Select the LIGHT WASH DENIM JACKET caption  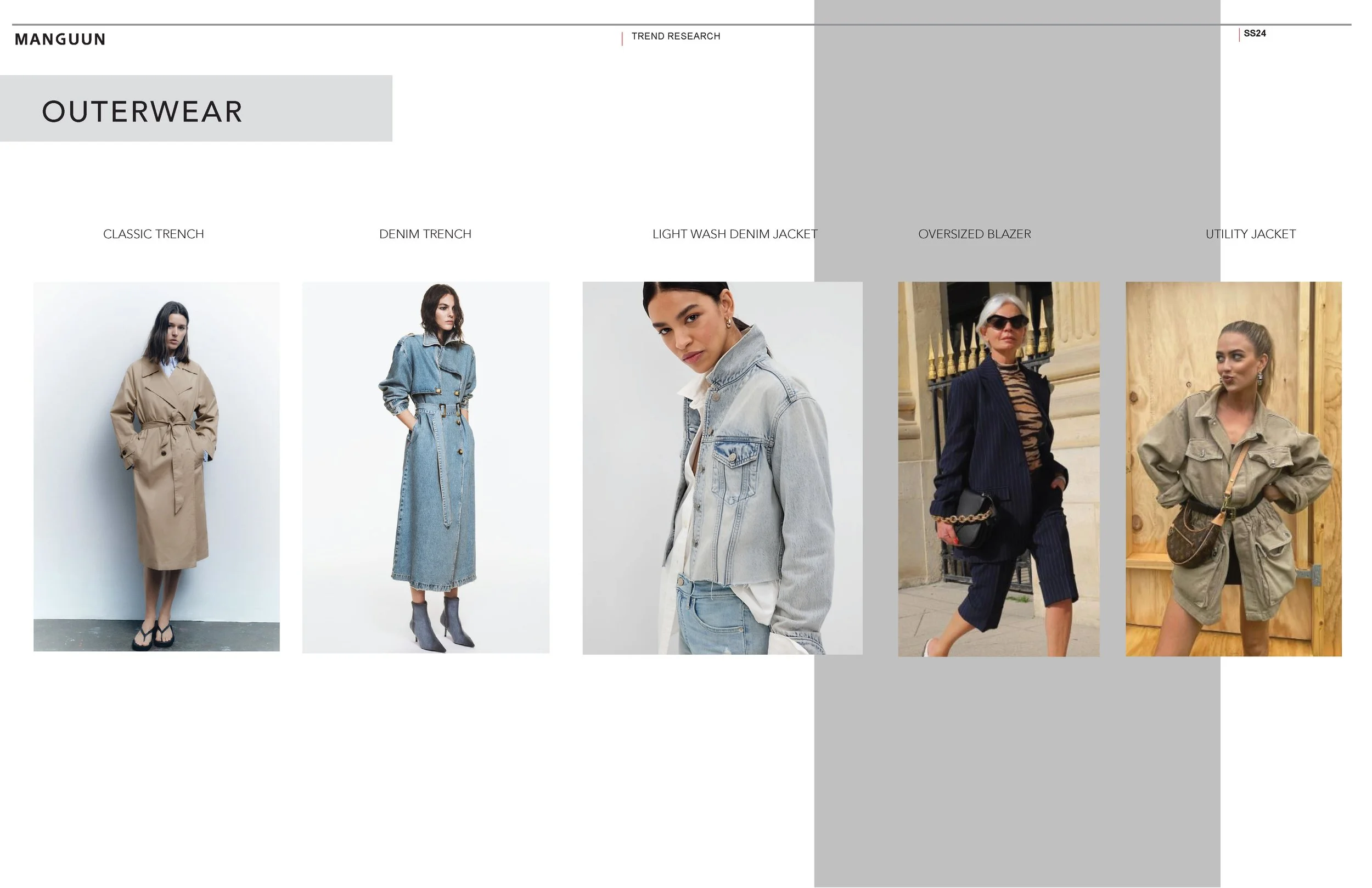734,234
